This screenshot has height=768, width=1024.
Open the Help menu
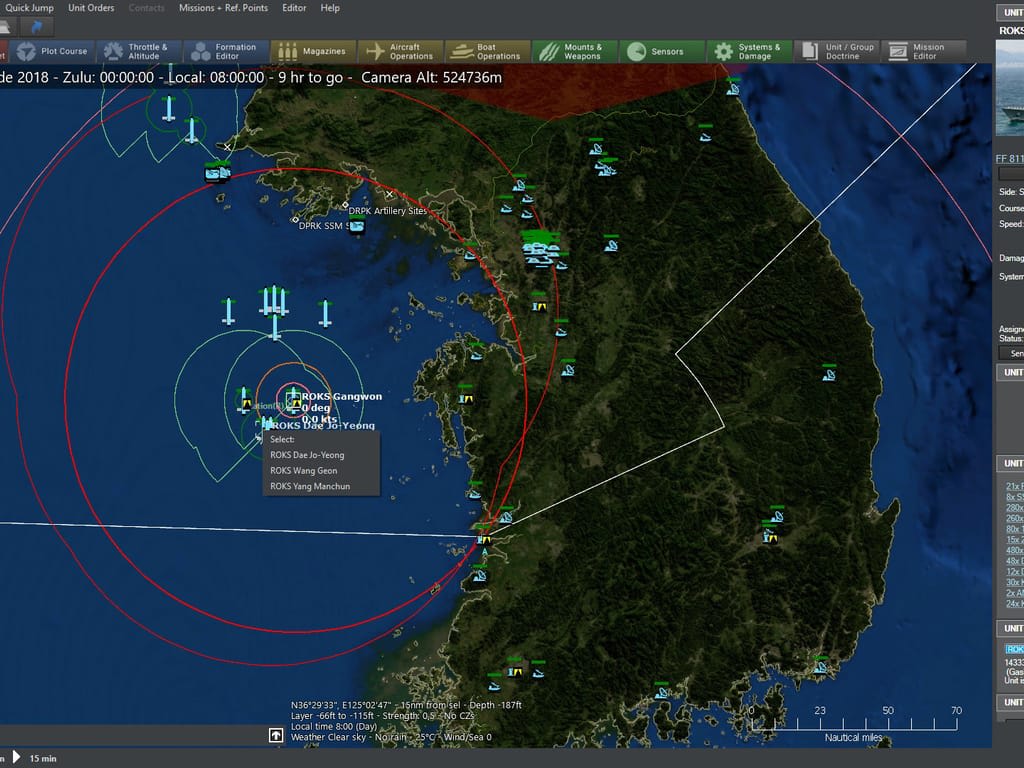point(330,8)
